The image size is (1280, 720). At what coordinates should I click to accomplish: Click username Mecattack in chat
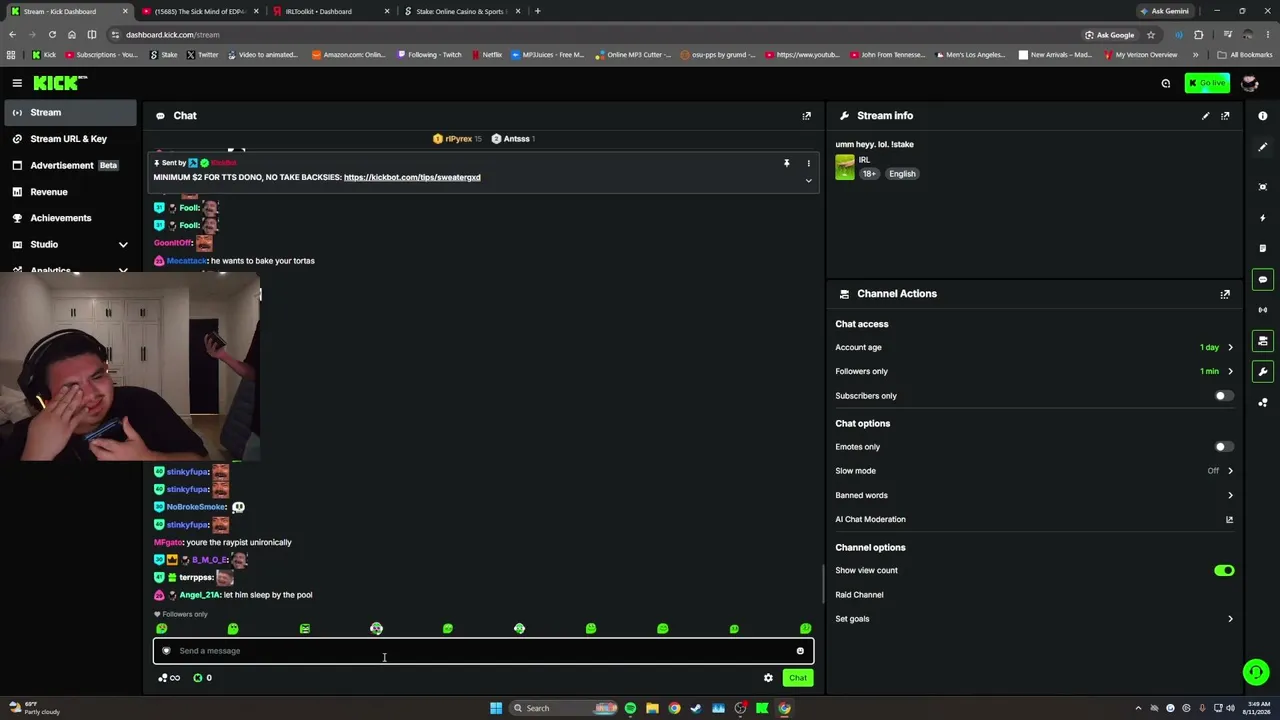pos(187,261)
